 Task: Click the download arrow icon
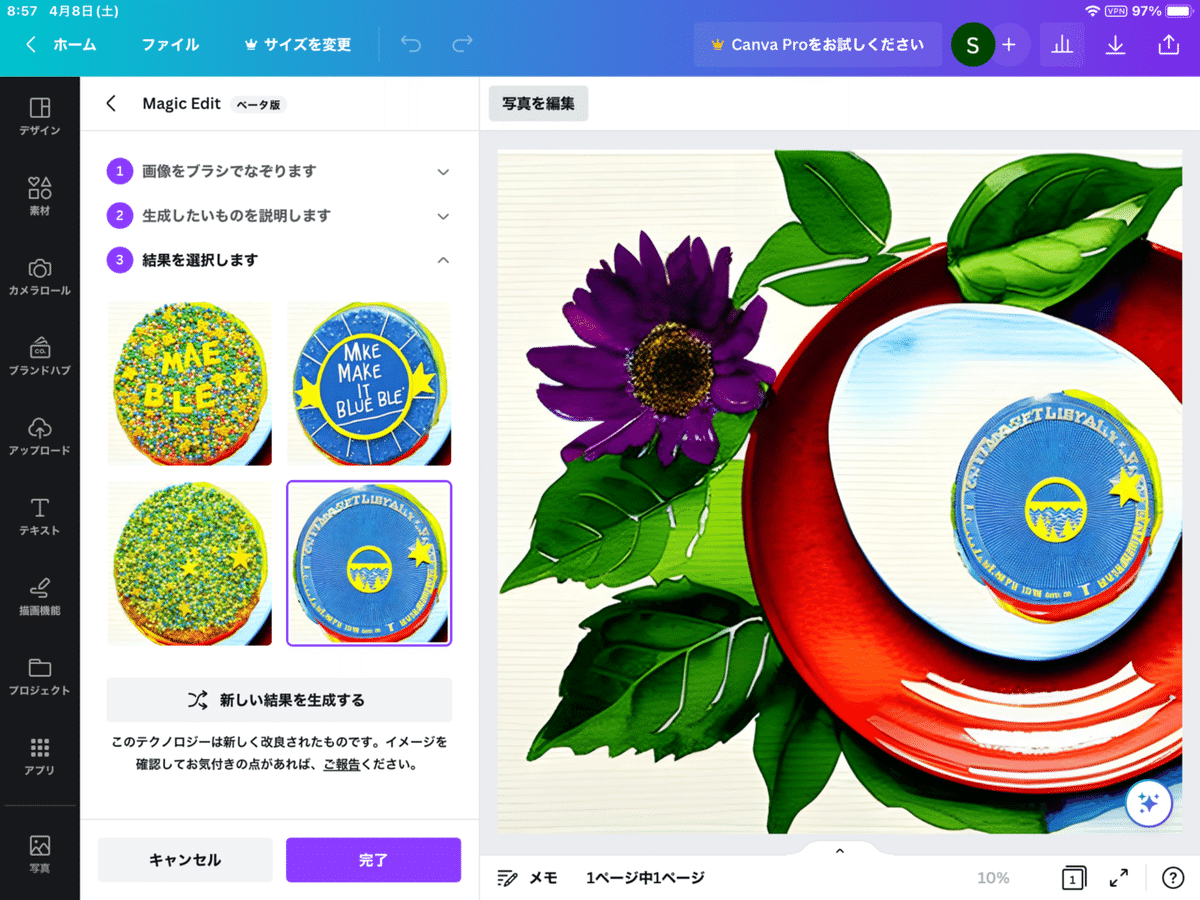1115,45
